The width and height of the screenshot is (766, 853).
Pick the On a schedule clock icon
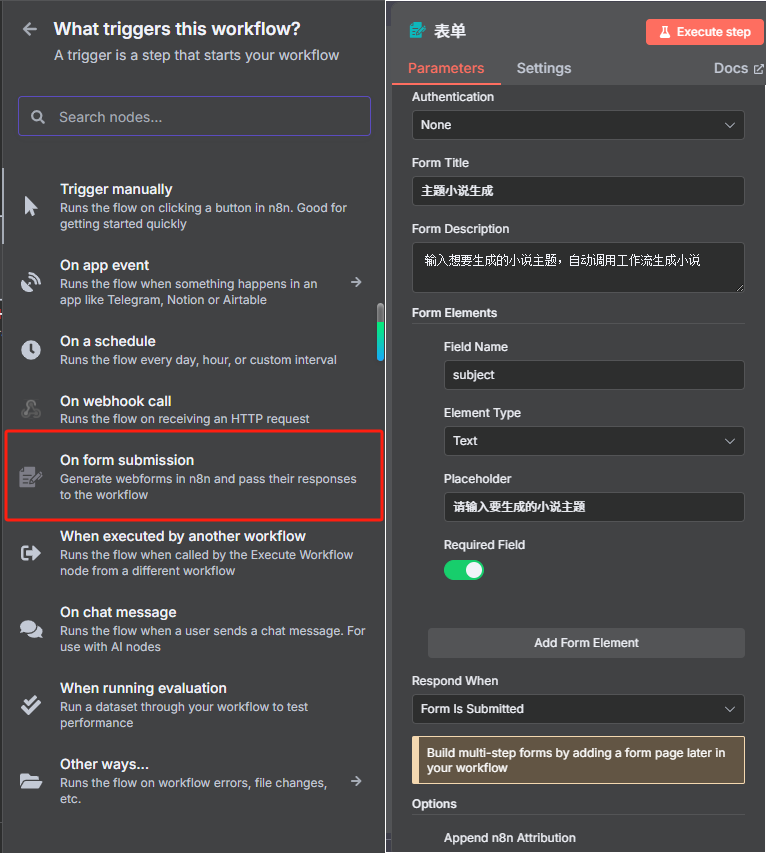click(x=31, y=350)
